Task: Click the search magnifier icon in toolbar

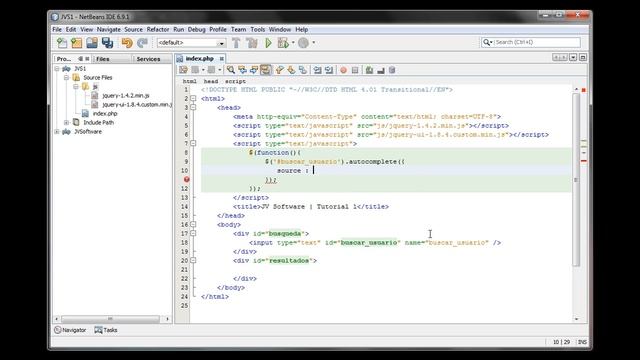Action: point(486,42)
